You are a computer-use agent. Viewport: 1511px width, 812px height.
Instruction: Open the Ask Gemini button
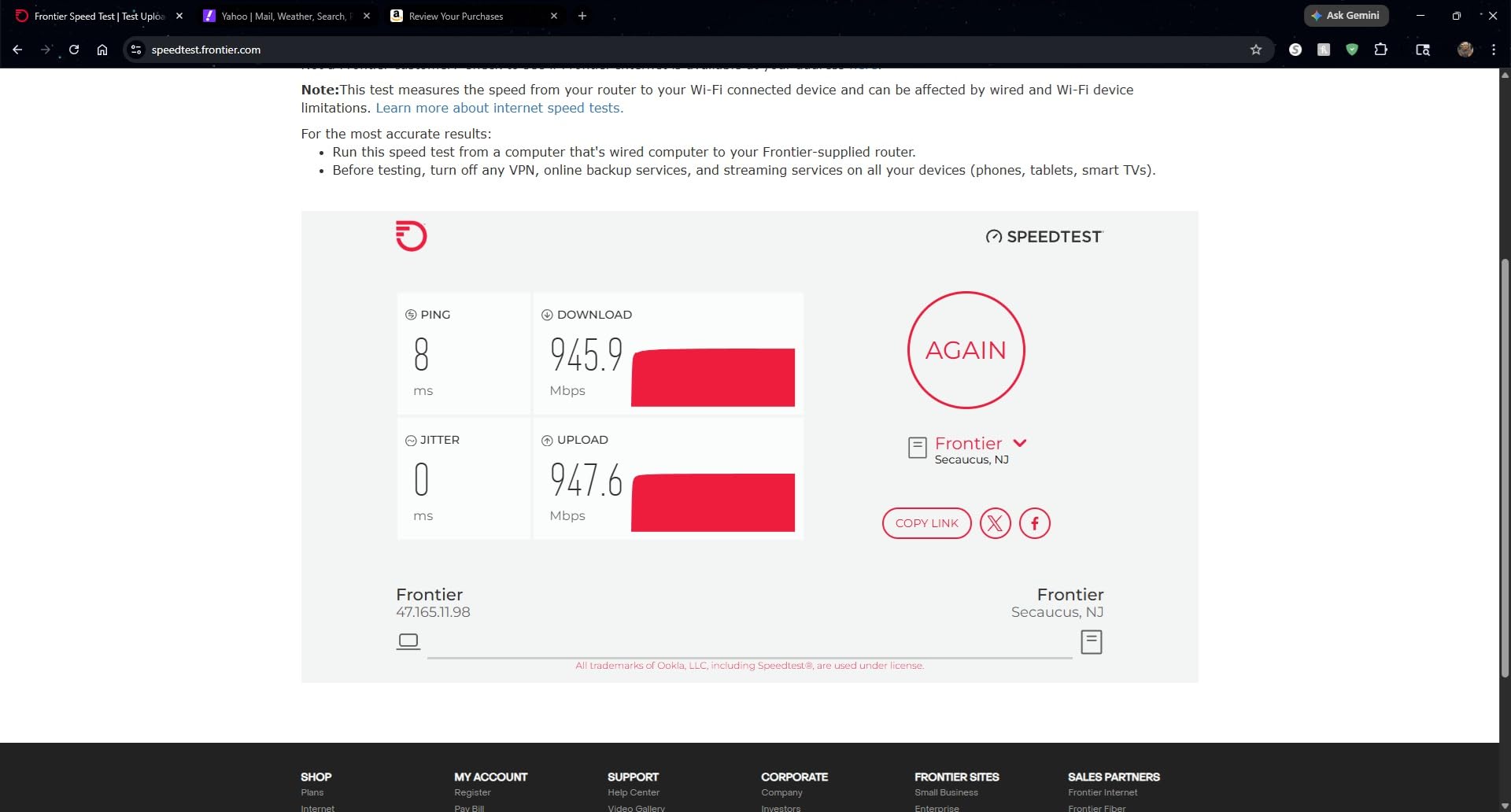click(x=1346, y=16)
